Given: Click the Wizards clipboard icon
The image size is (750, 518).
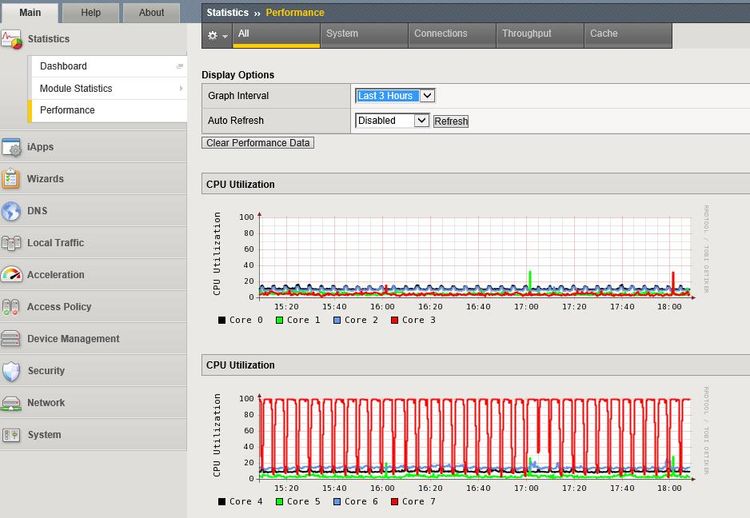Looking at the screenshot, I should [x=12, y=179].
